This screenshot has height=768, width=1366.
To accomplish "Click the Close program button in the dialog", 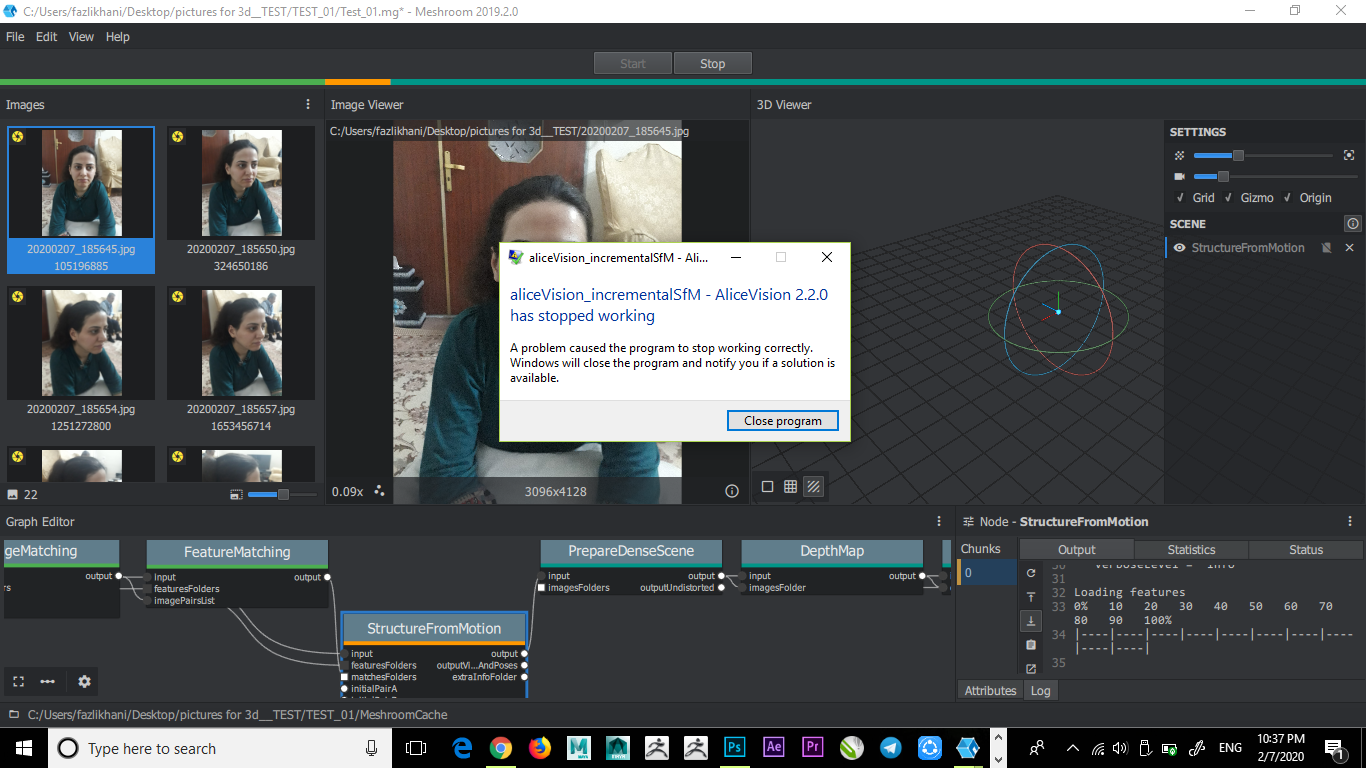I will [x=782, y=420].
